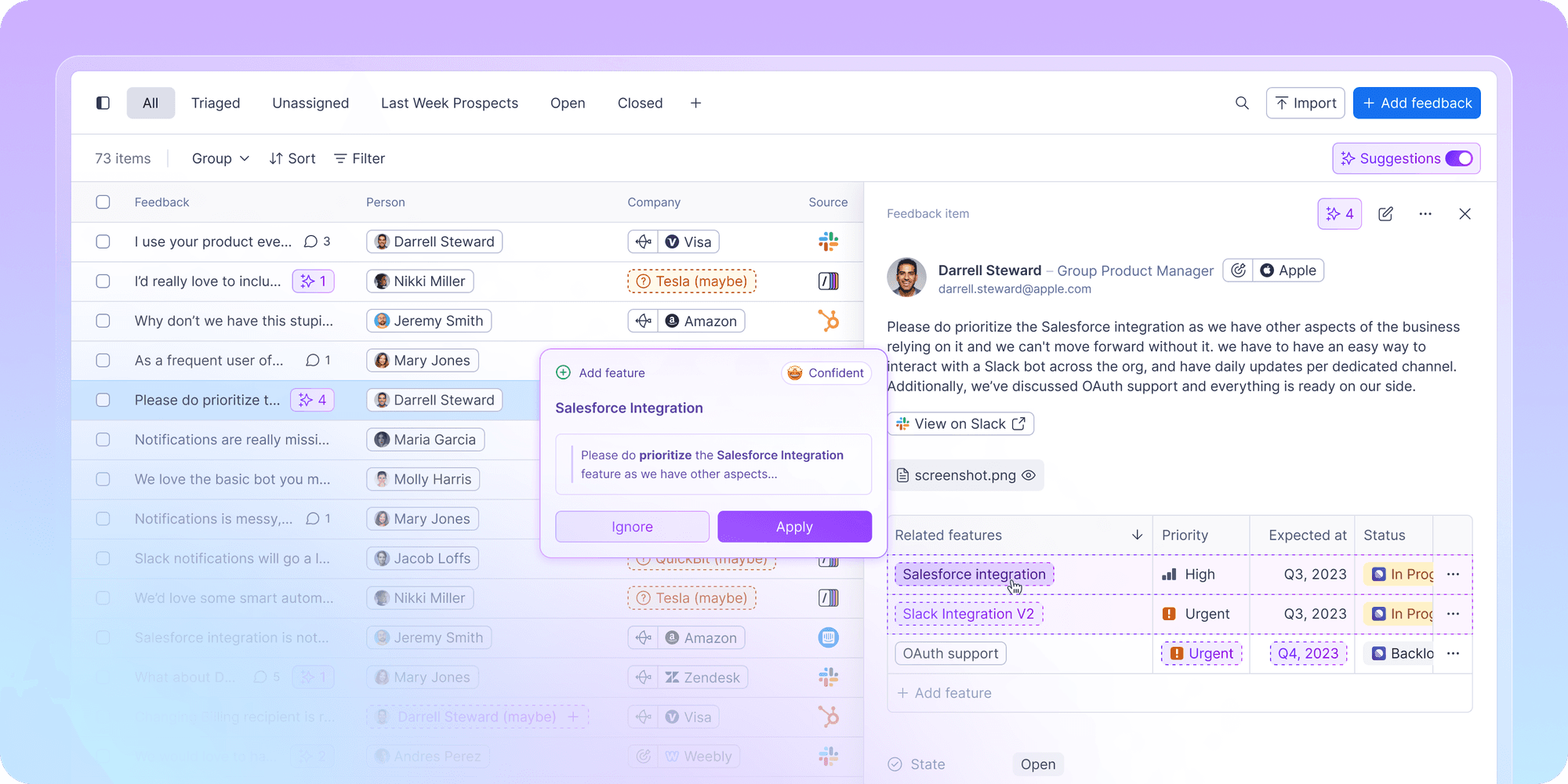Viewport: 1568px width, 784px height.
Task: Switch to the Triaged tab
Action: tap(216, 103)
